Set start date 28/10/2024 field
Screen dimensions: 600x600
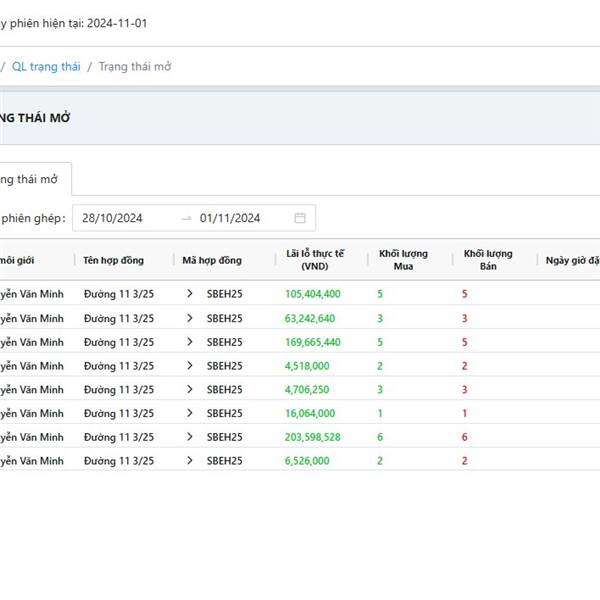112,218
